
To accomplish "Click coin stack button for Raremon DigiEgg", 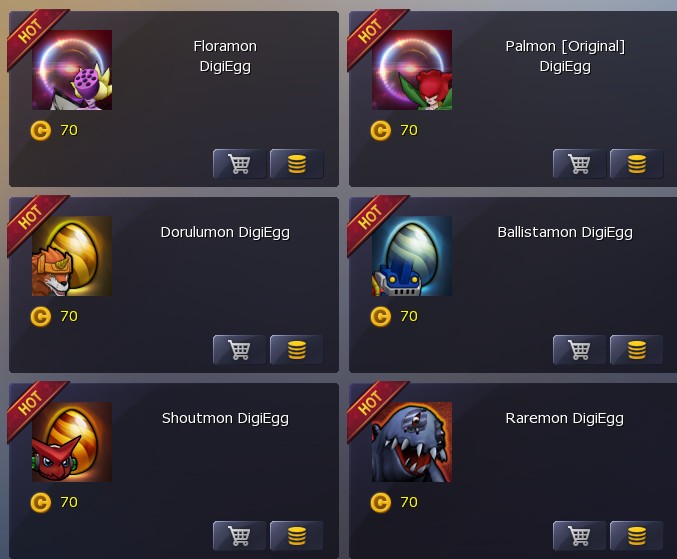I will 636,536.
